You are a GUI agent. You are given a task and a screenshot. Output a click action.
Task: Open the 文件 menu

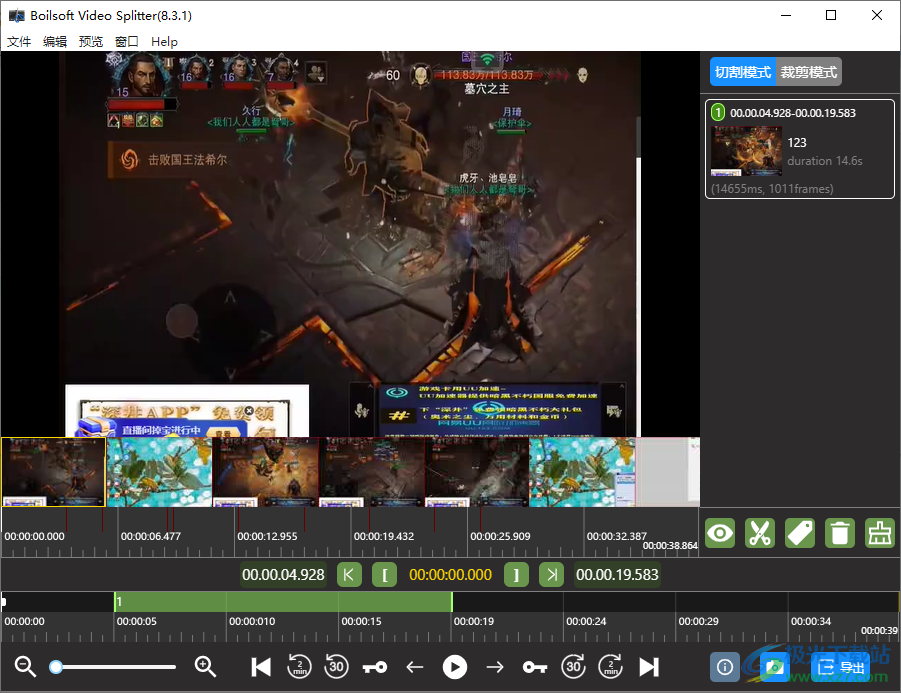click(x=18, y=41)
